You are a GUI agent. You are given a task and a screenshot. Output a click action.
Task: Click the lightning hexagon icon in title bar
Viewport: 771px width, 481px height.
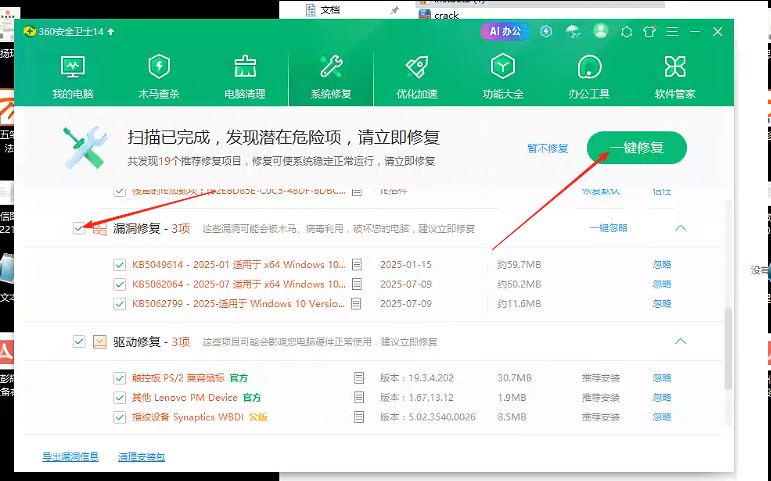pos(546,31)
